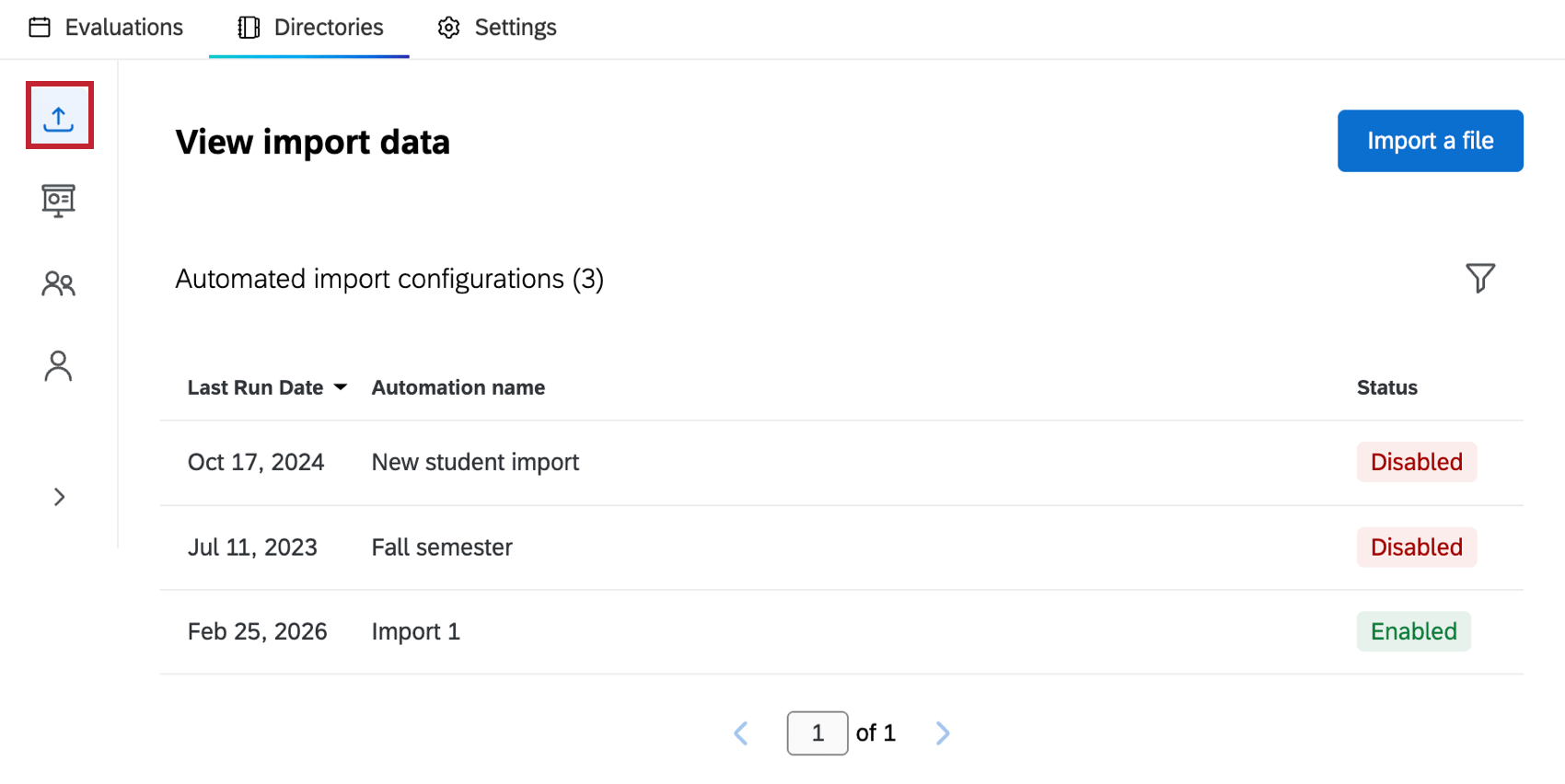Viewport: 1565px width, 784px height.
Task: Open the Fall semester automation row
Action: [x=442, y=548]
